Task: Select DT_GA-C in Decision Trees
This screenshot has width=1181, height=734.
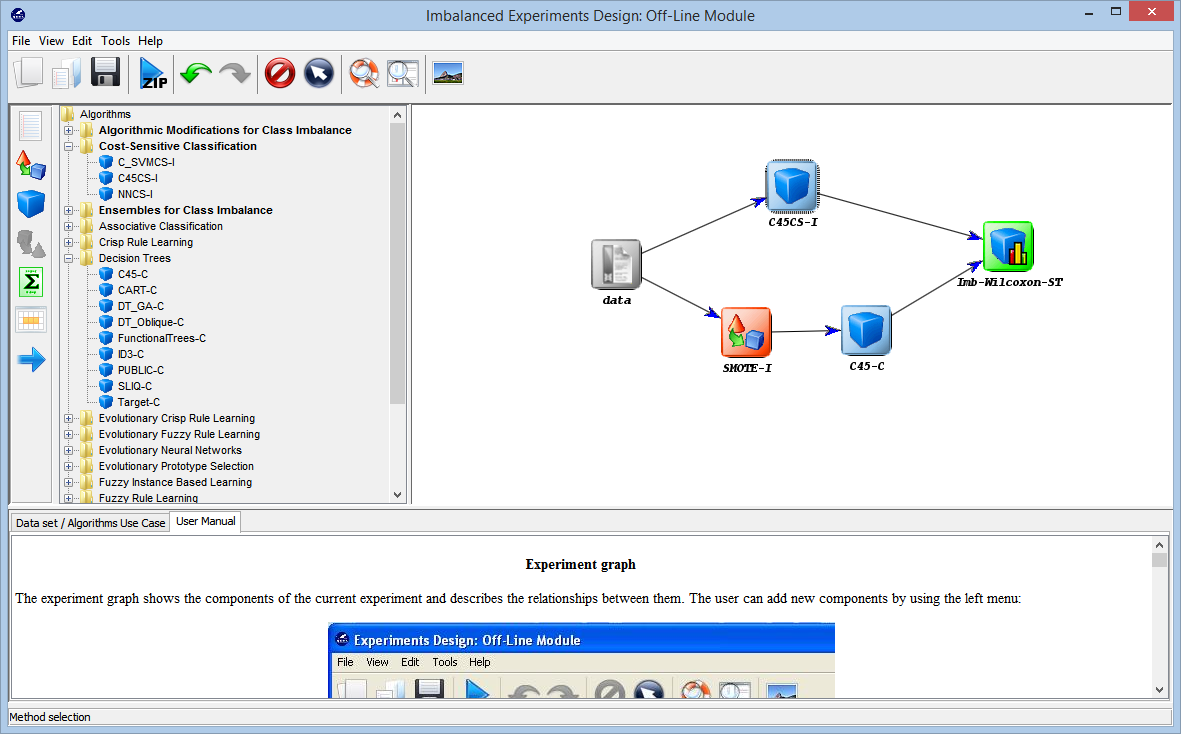Action: point(140,306)
